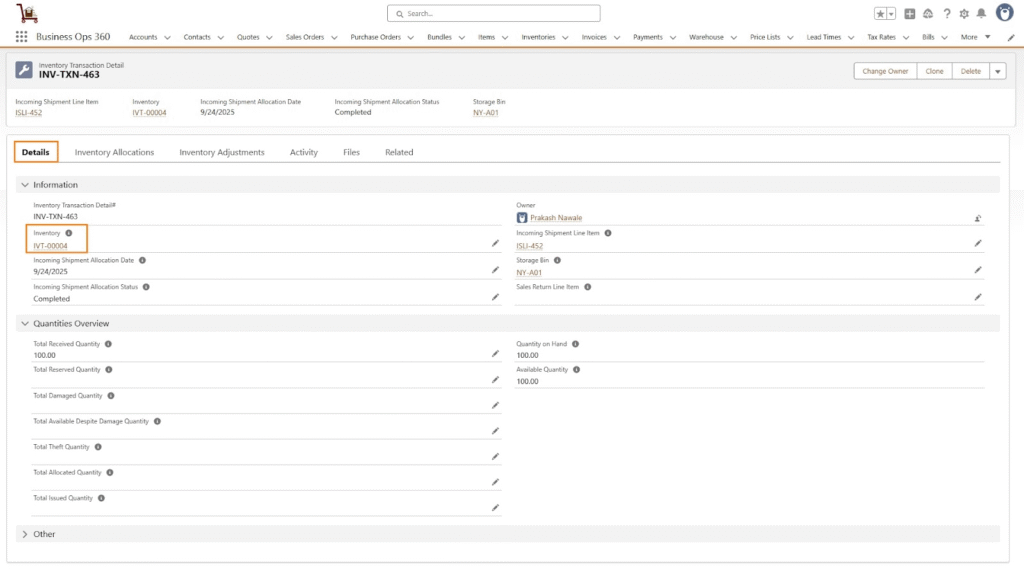
Task: Open the notifications bell
Action: (x=981, y=14)
